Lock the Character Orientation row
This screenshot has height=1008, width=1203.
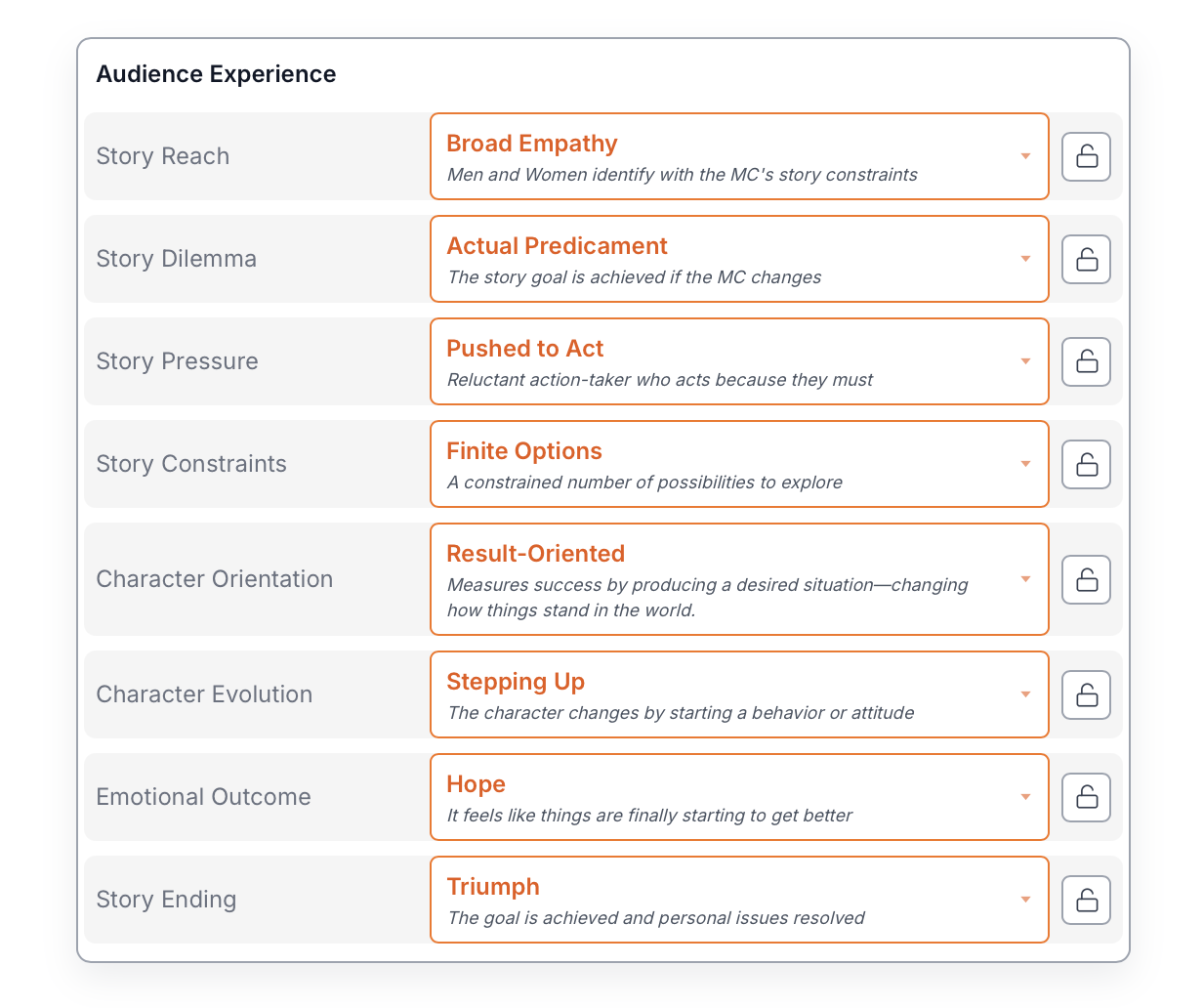click(x=1086, y=579)
